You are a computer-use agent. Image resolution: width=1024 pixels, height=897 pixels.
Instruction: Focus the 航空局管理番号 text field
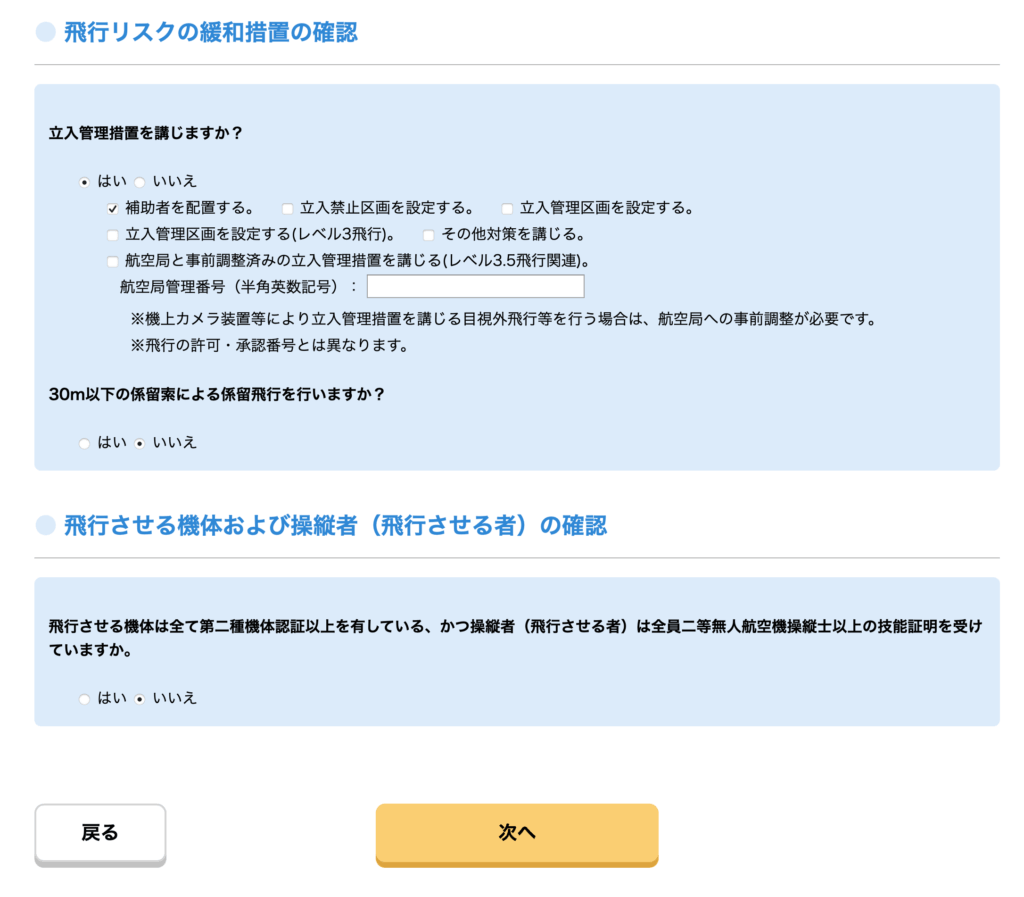pyautogui.click(x=475, y=287)
